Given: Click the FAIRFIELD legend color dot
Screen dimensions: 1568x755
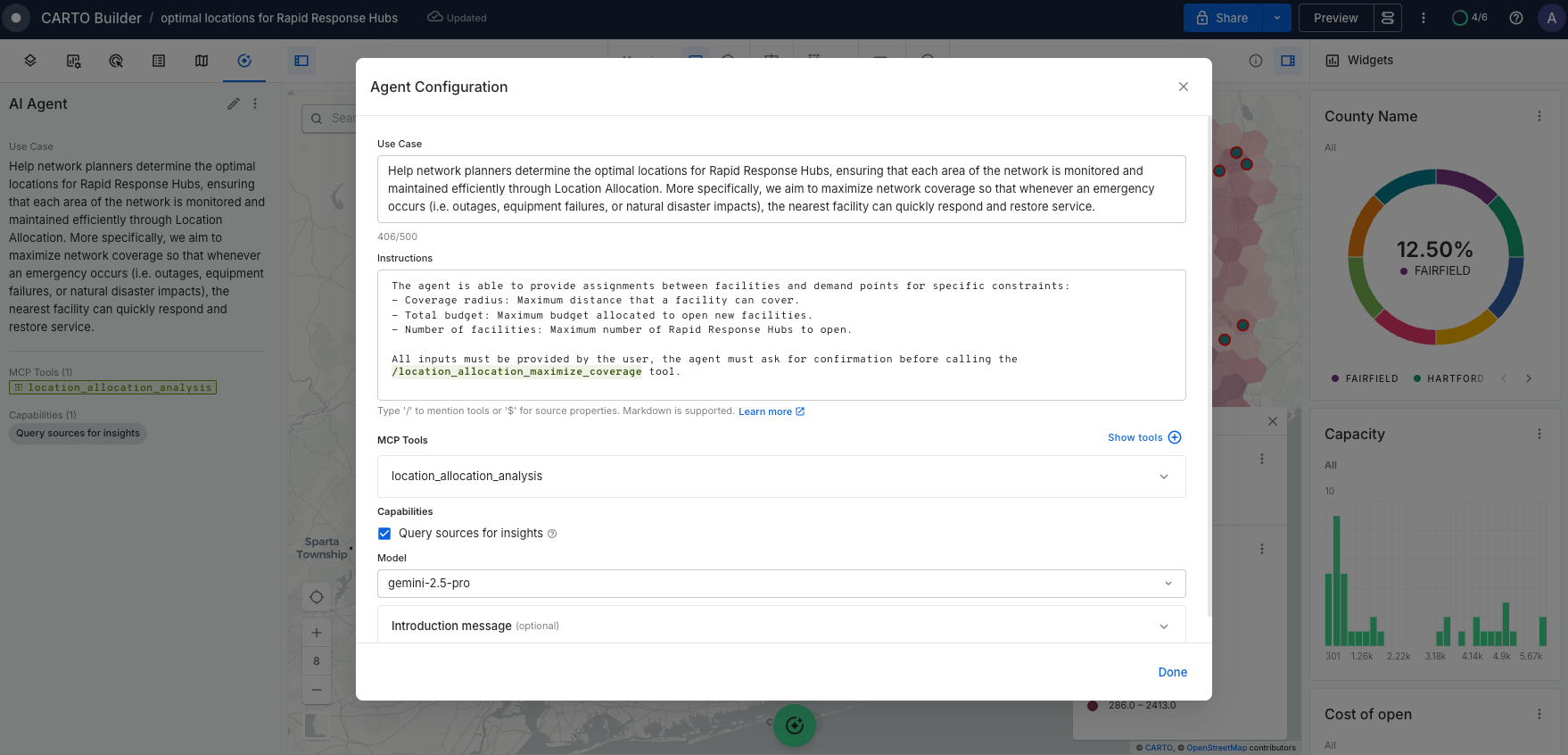Looking at the screenshot, I should pyautogui.click(x=1335, y=378).
